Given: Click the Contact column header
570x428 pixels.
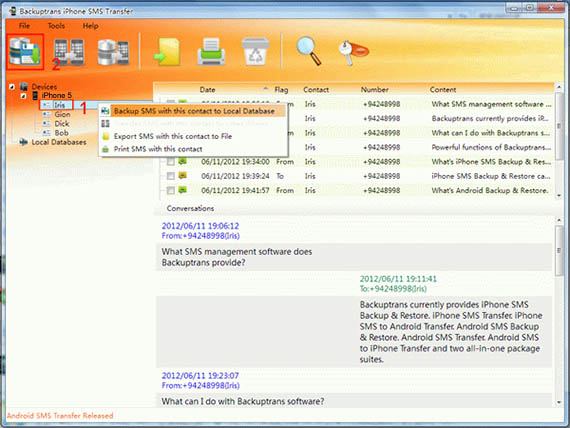Looking at the screenshot, I should 316,89.
